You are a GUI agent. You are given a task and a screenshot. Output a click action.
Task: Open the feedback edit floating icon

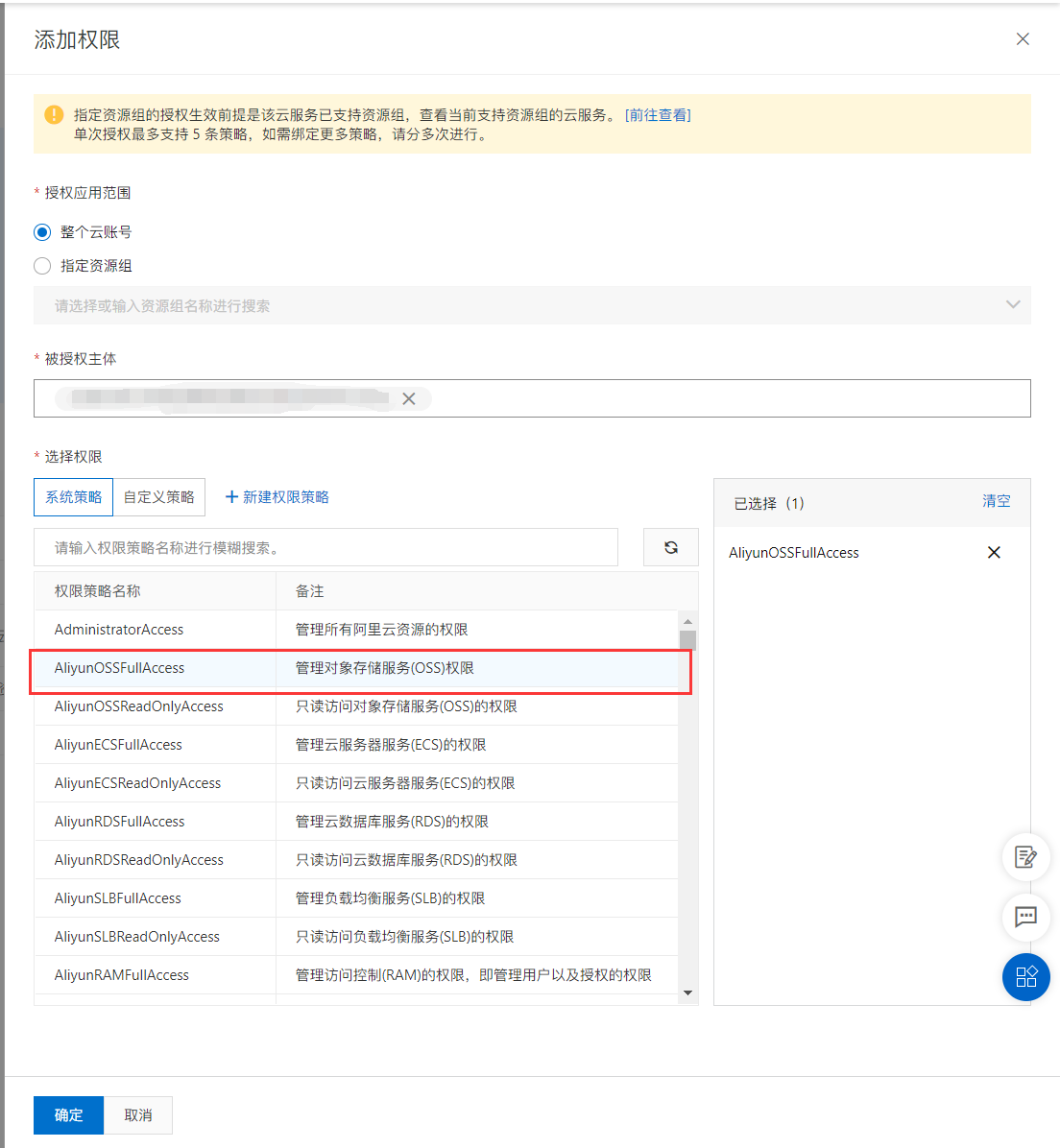1025,856
